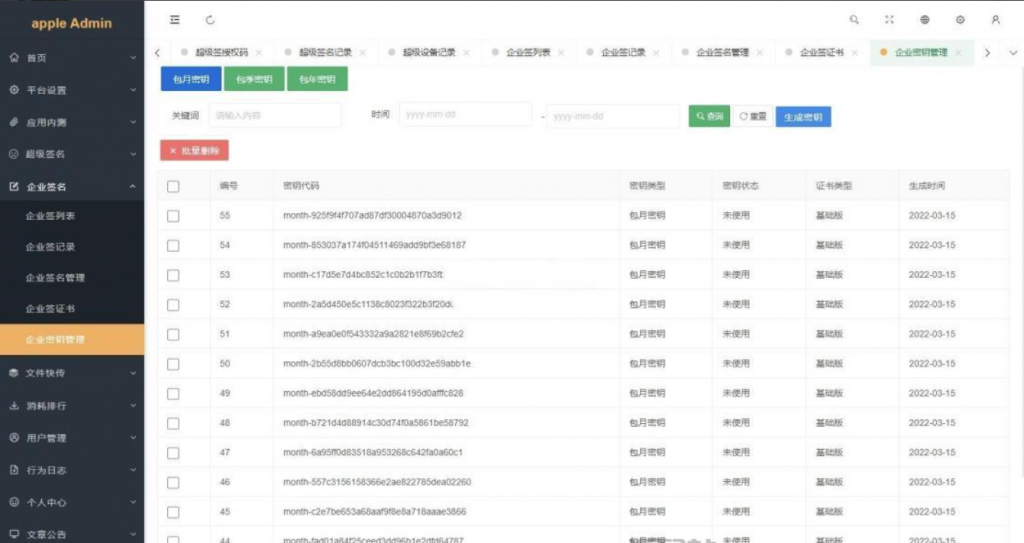Click the stack icon beside 文件快传

pyautogui.click(x=14, y=372)
